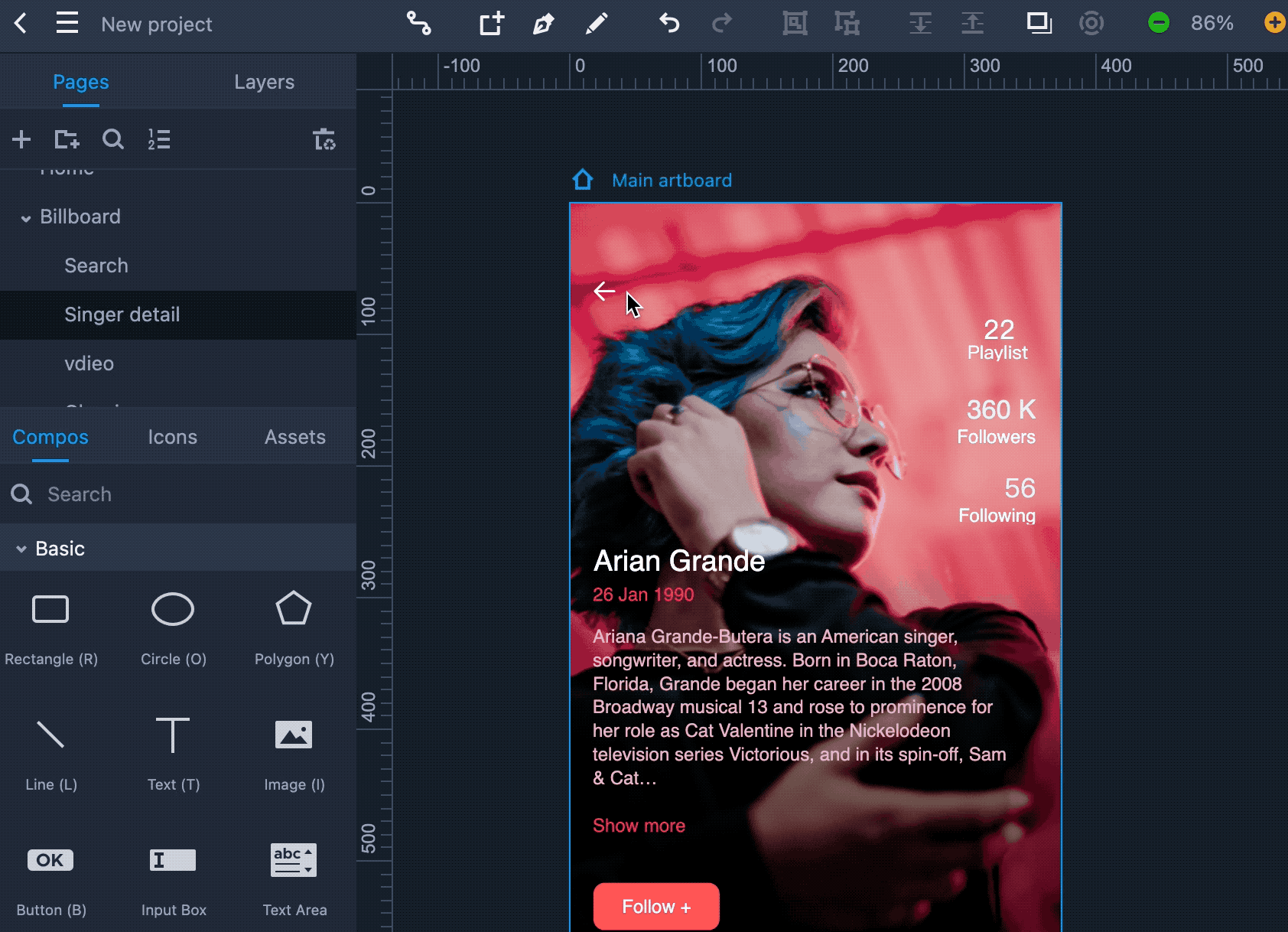Select the 56 Following counter
Image resolution: width=1288 pixels, height=932 pixels.
pos(997,500)
